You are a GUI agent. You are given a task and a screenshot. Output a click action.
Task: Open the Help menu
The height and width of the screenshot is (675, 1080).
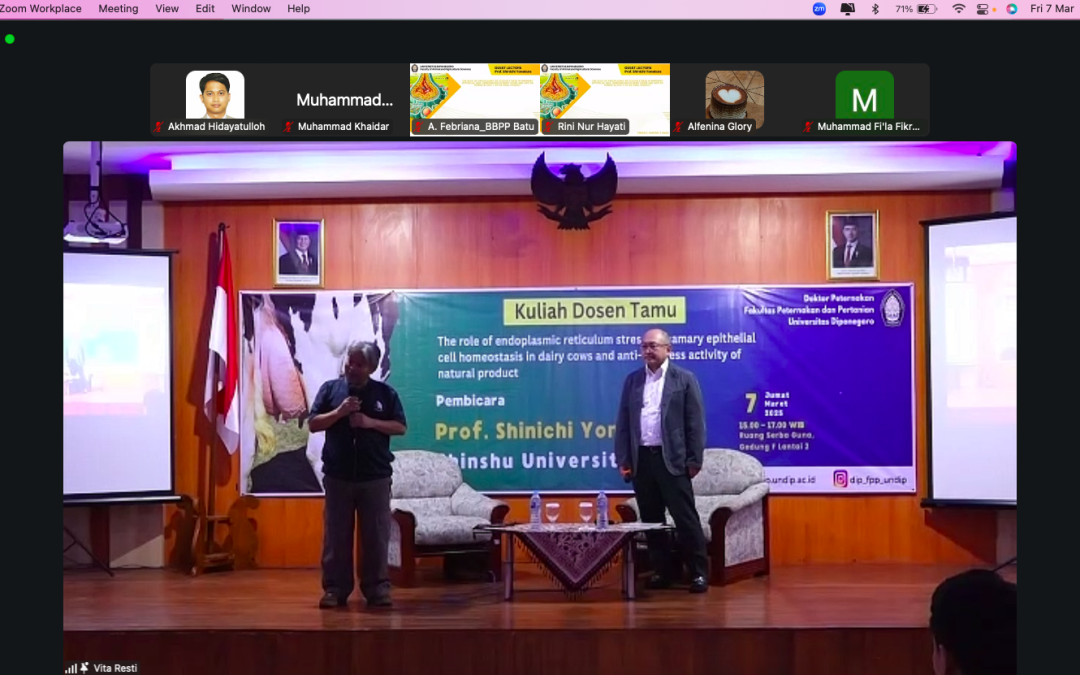pos(298,9)
